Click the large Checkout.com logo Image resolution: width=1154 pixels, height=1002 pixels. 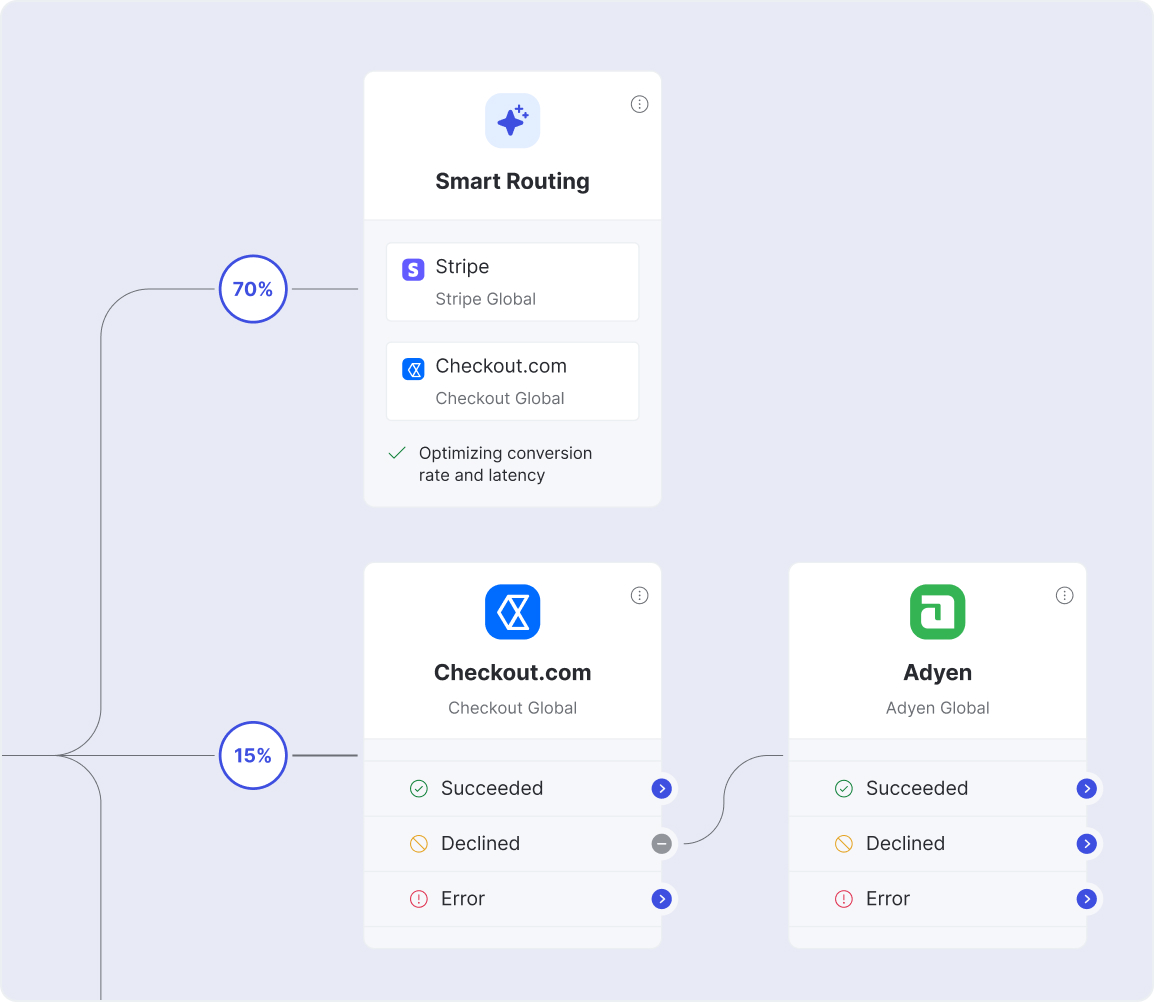pos(512,612)
